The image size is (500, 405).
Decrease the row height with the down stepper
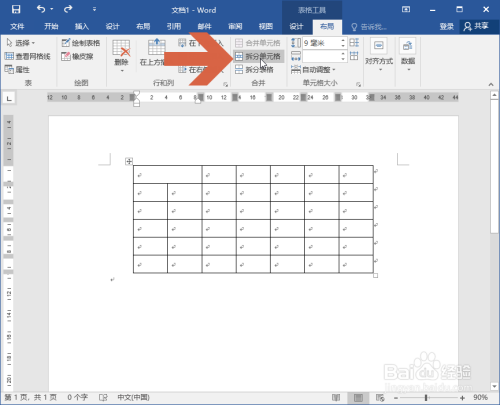coord(343,46)
